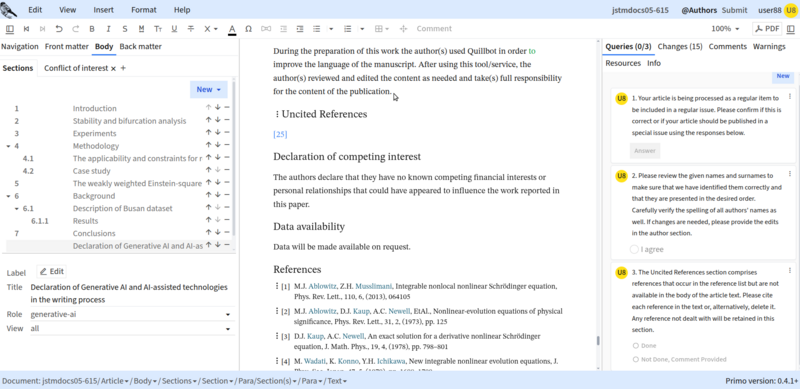
Task: Open drag handle next to Uncited References
Action: (277, 114)
